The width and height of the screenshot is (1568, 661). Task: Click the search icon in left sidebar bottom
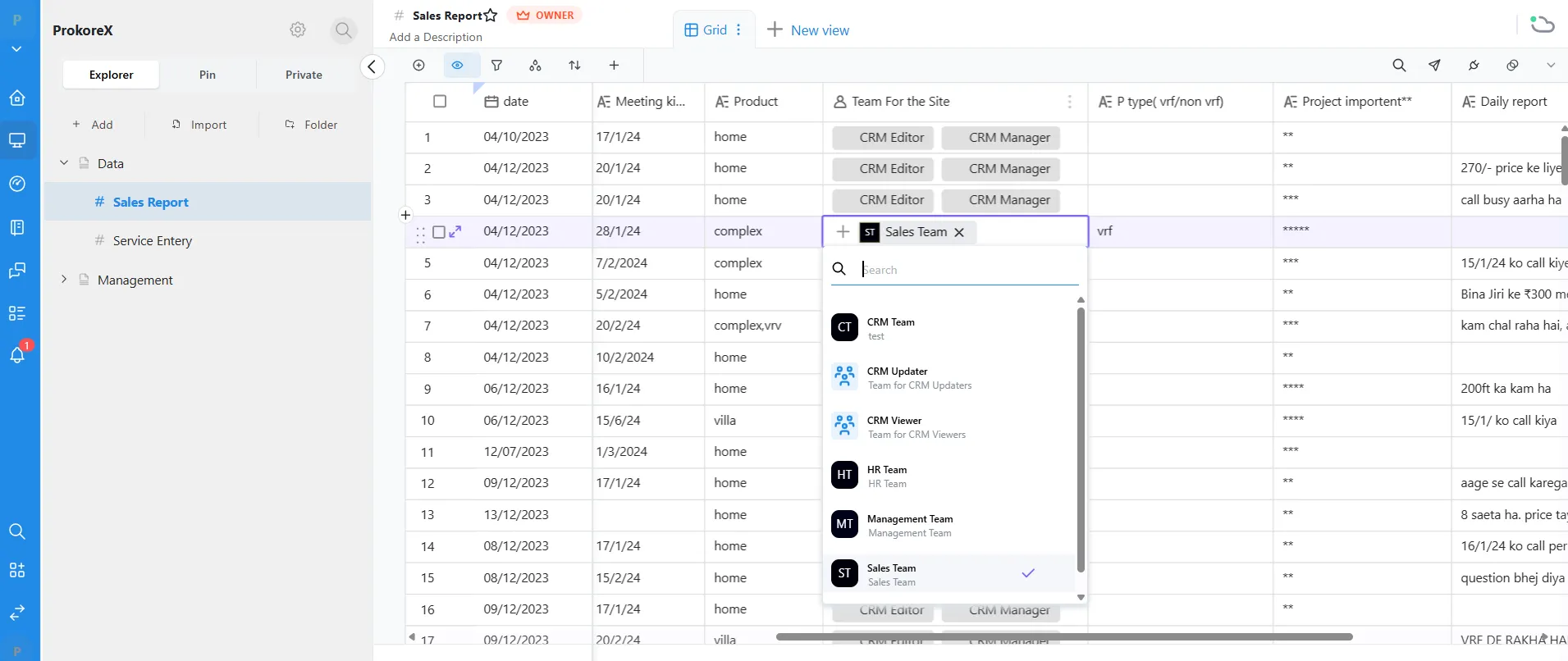17,531
